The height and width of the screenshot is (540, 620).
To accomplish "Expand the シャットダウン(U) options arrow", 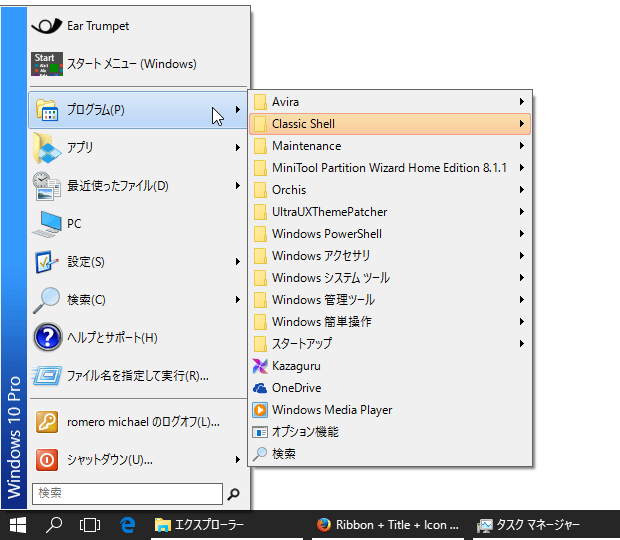I will (x=238, y=459).
